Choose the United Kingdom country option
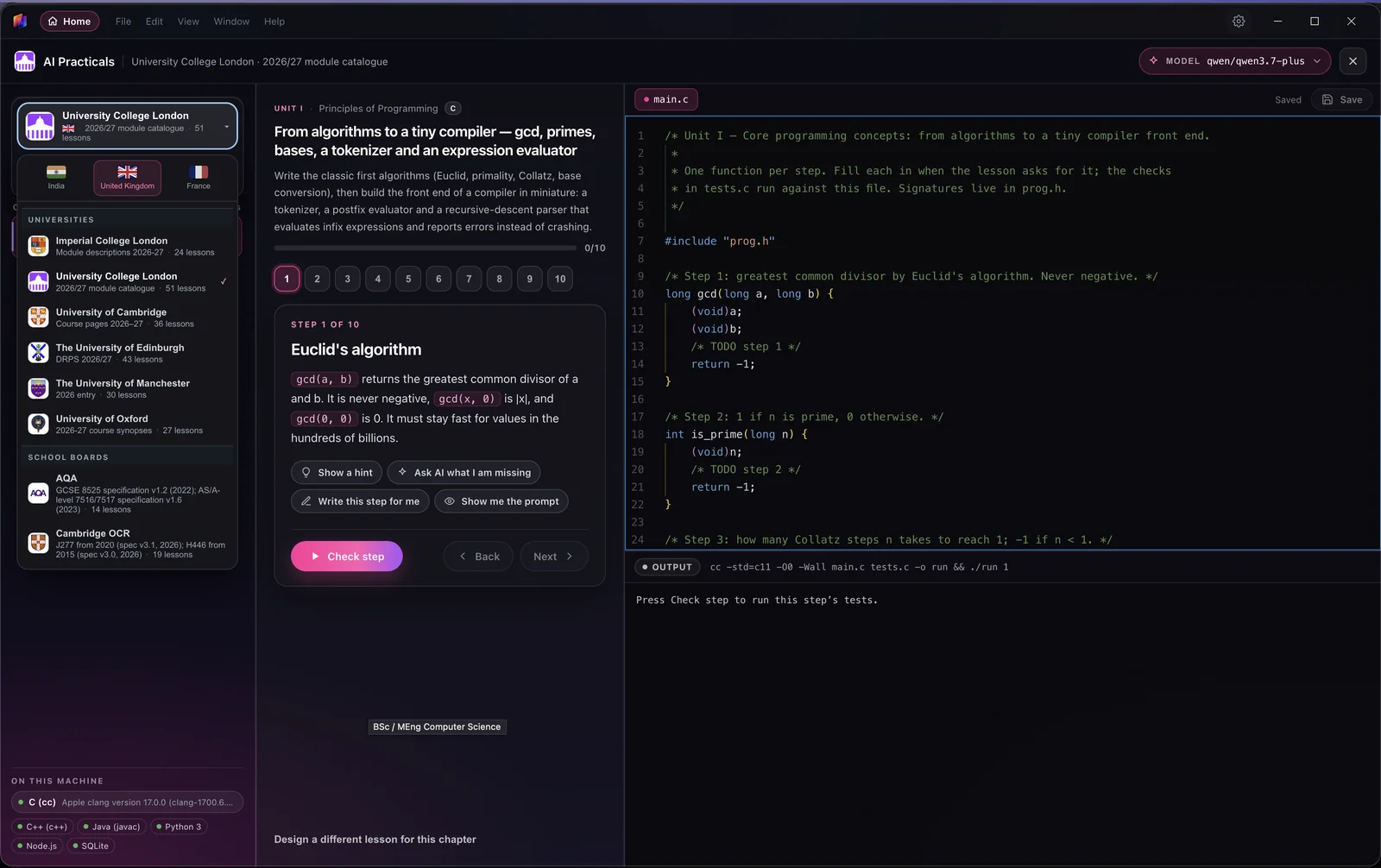This screenshot has width=1381, height=868. click(128, 178)
